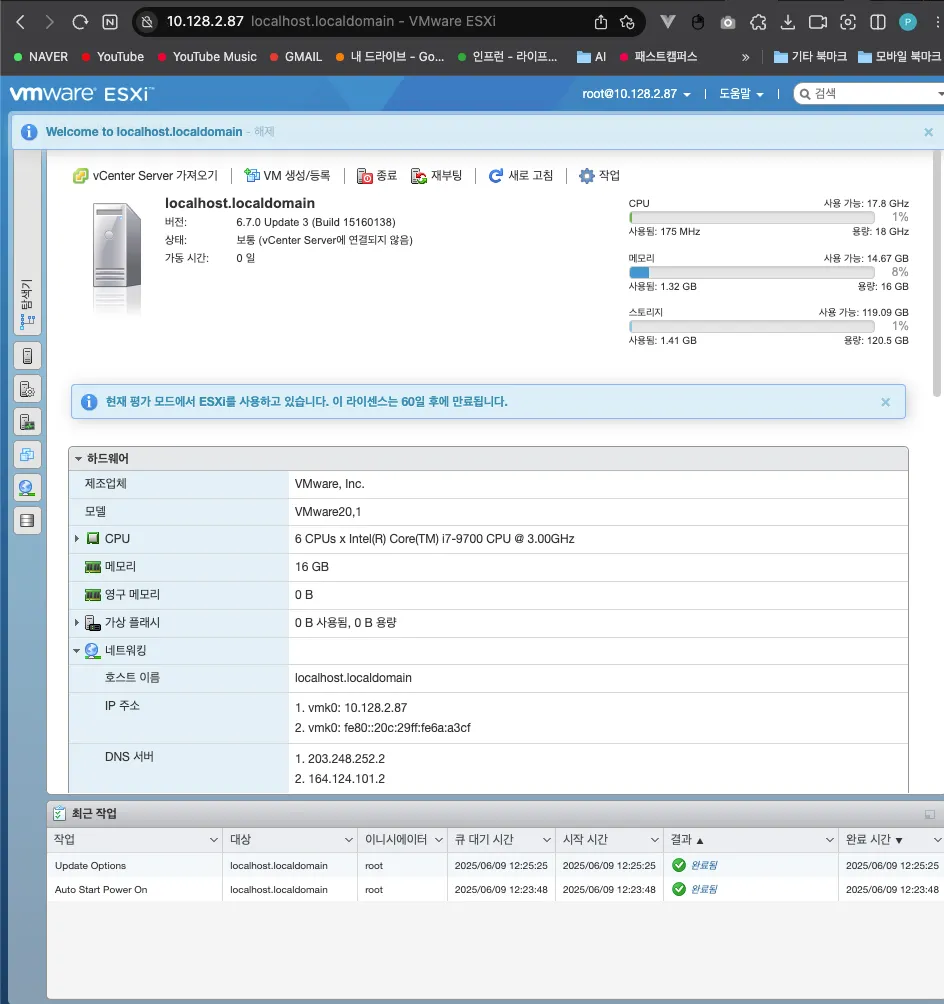
Task: Open the browser downloads icon
Action: pos(788,22)
